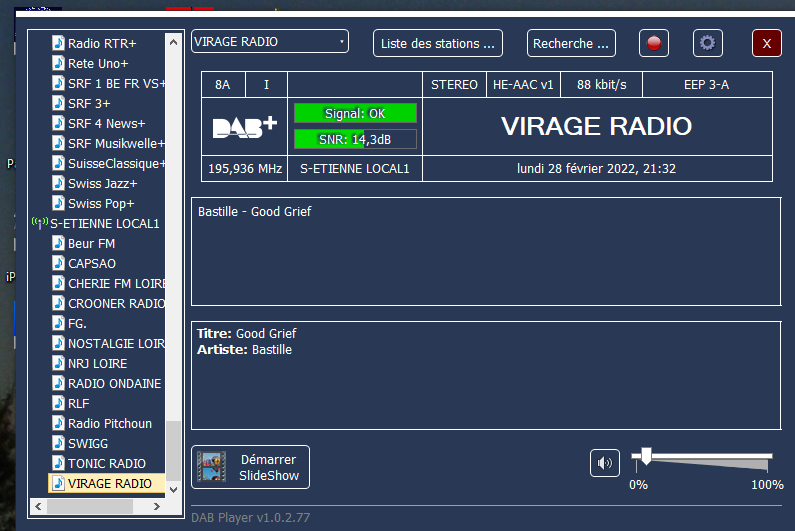Click the date and time text
This screenshot has height=531, width=795.
click(596, 168)
